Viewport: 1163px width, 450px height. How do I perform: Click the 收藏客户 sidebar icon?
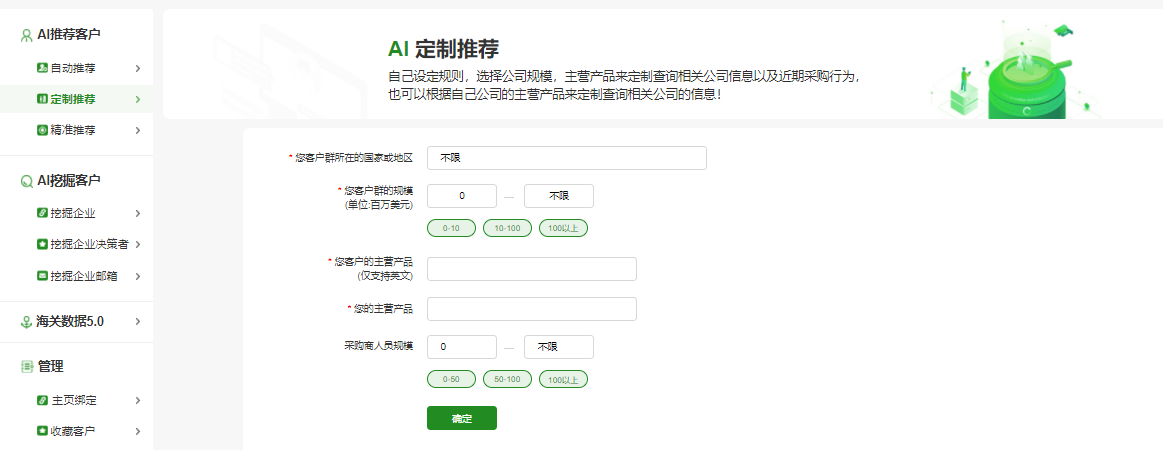(x=42, y=432)
